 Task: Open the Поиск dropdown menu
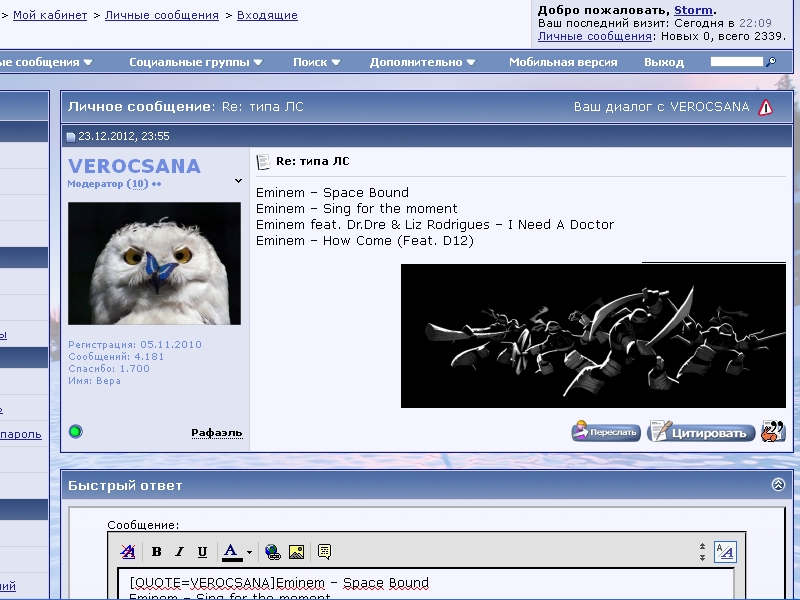(317, 62)
